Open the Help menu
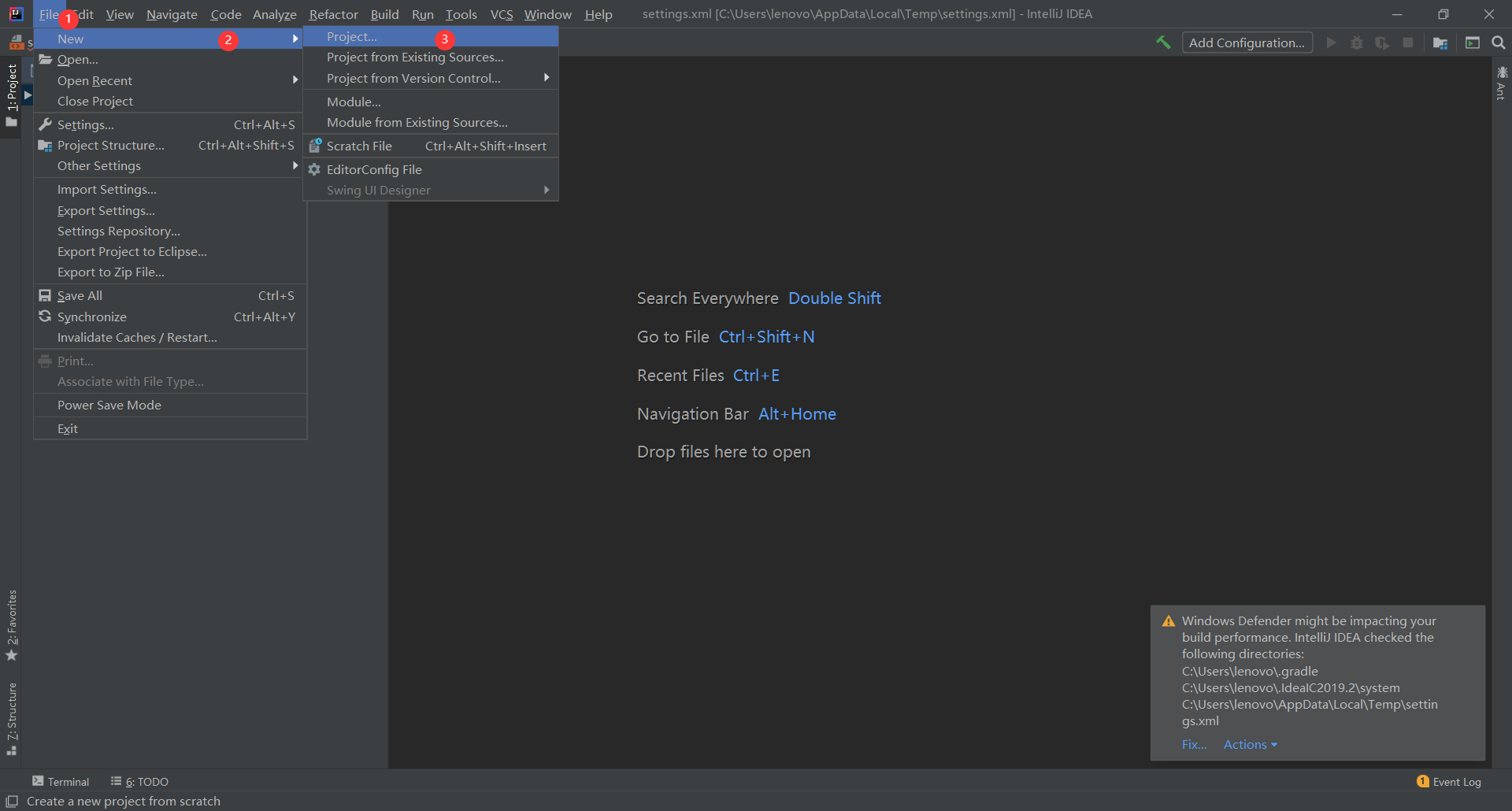Image resolution: width=1512 pixels, height=811 pixels. point(598,14)
